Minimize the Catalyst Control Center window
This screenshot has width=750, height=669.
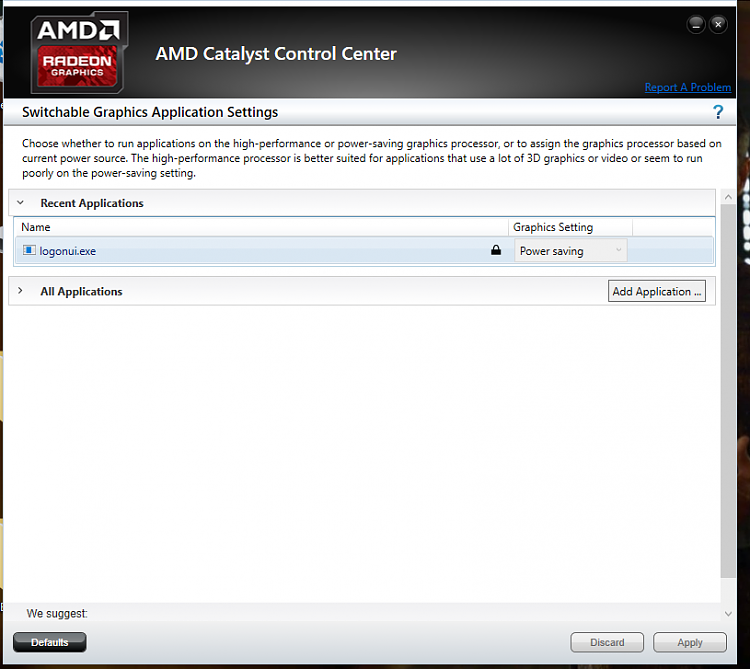(x=695, y=24)
